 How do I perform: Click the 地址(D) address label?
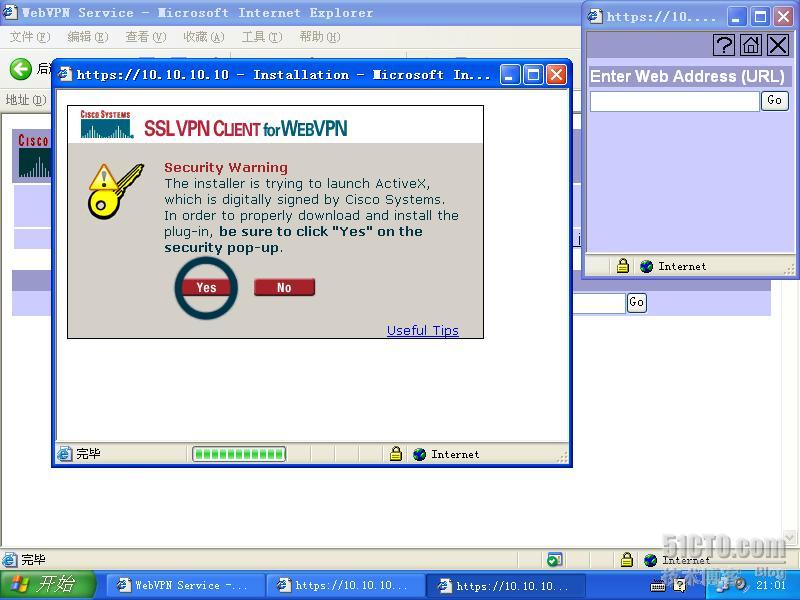click(x=26, y=99)
